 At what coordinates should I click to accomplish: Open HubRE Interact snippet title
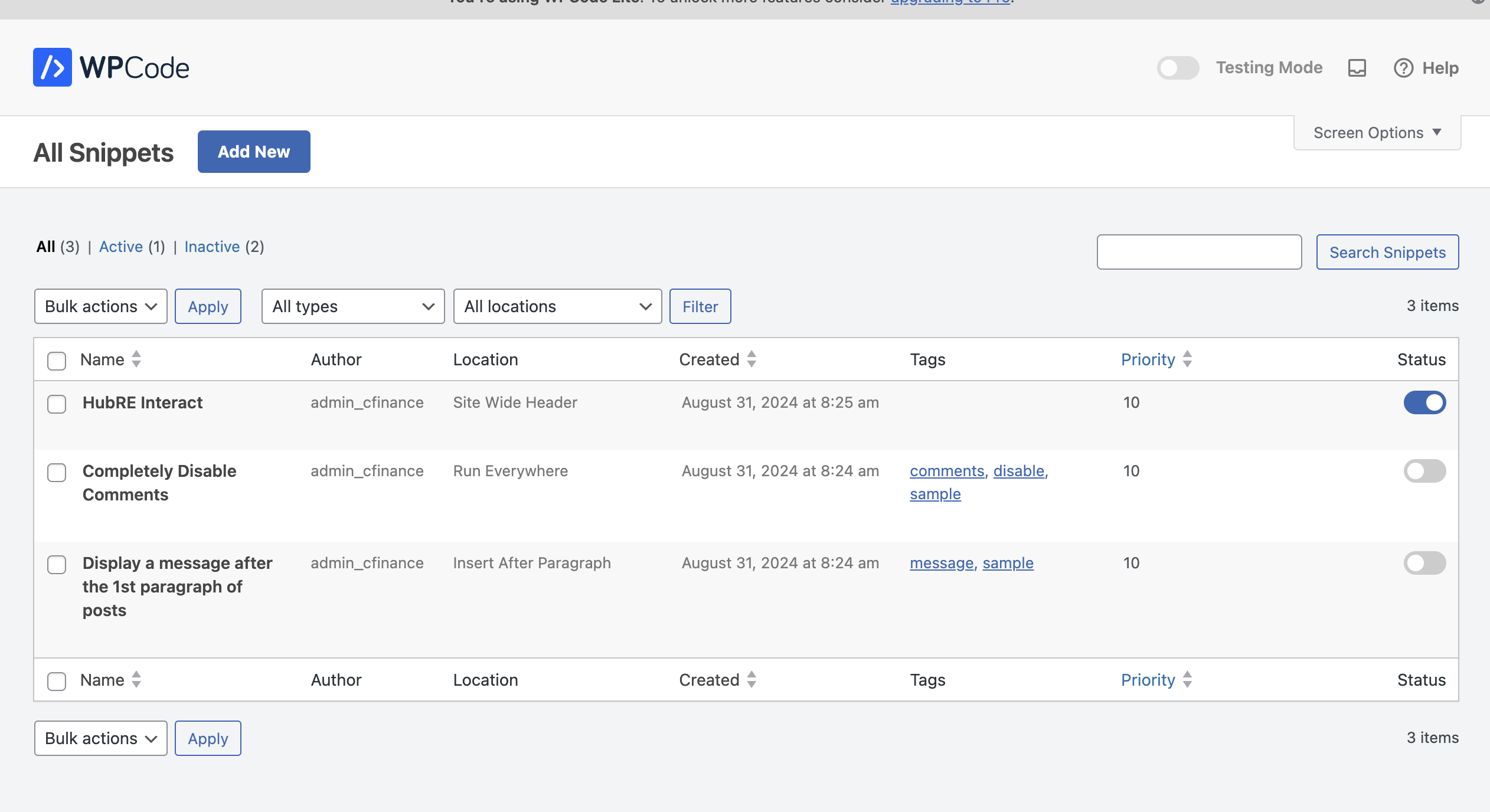click(x=142, y=402)
